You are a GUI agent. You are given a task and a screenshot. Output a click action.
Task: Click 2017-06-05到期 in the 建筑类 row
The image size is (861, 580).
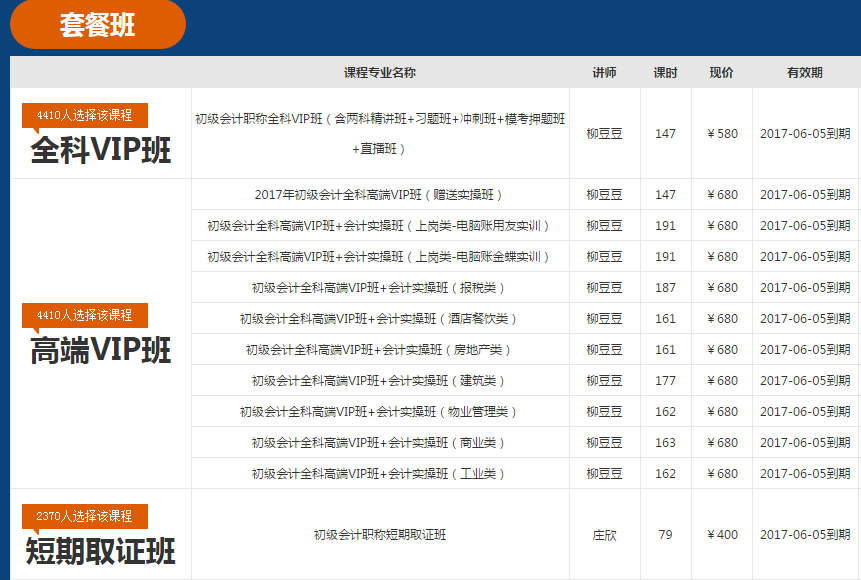805,381
